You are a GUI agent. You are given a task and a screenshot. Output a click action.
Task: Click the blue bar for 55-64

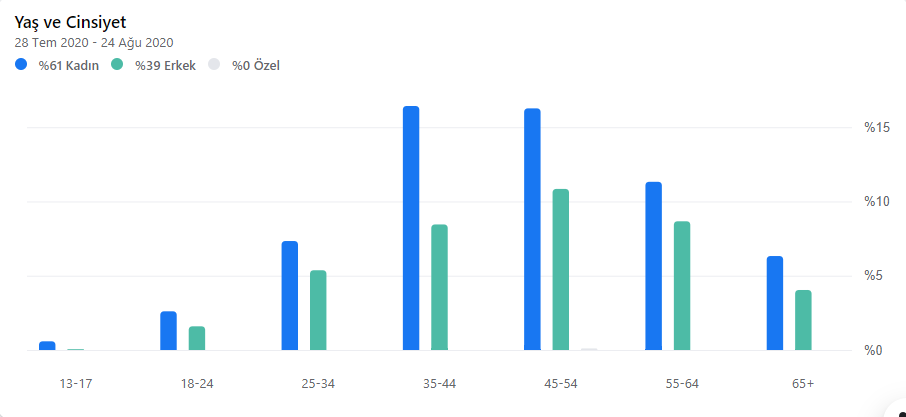click(653, 266)
